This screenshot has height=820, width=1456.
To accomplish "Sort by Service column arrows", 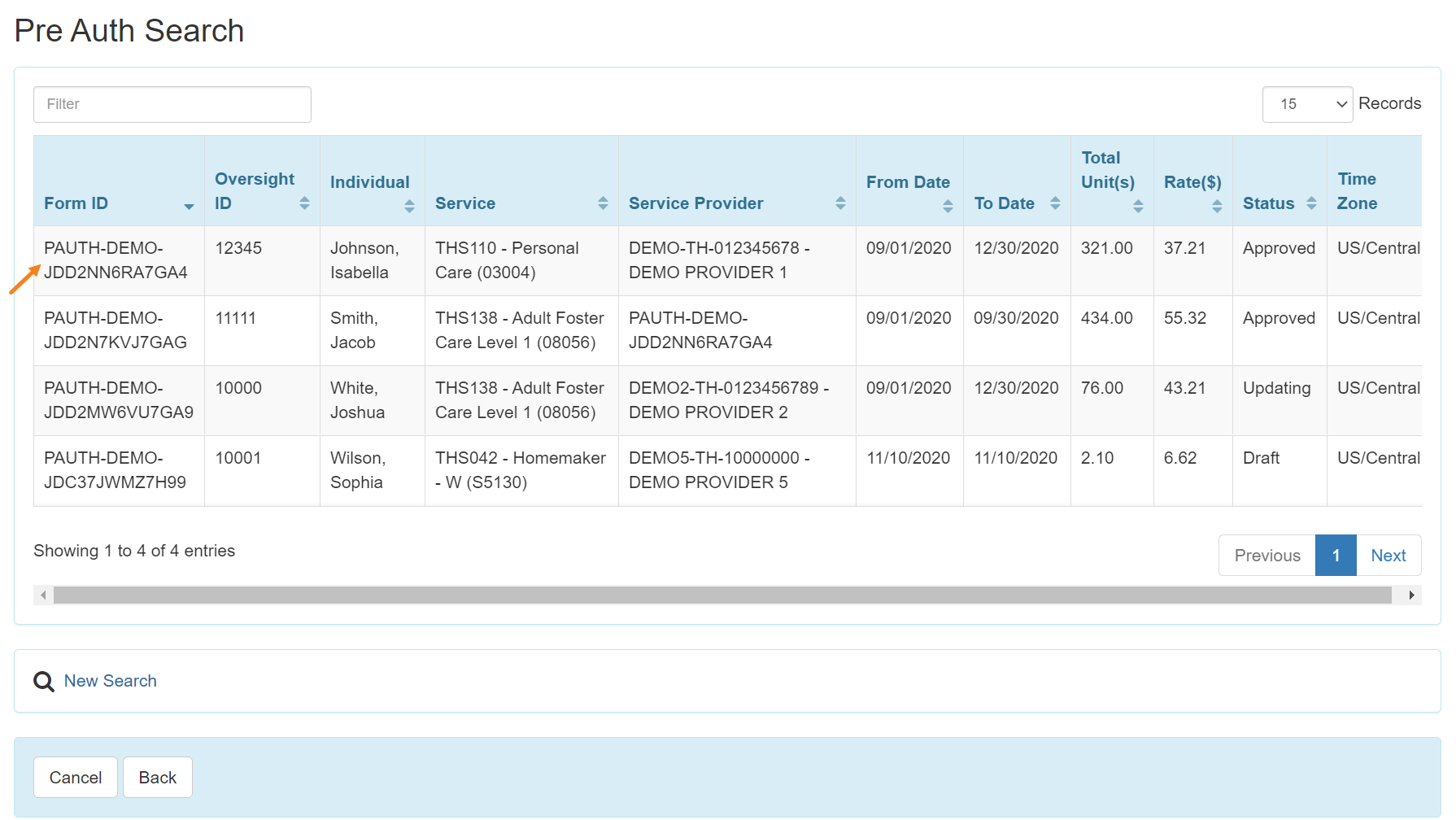I will (x=603, y=203).
